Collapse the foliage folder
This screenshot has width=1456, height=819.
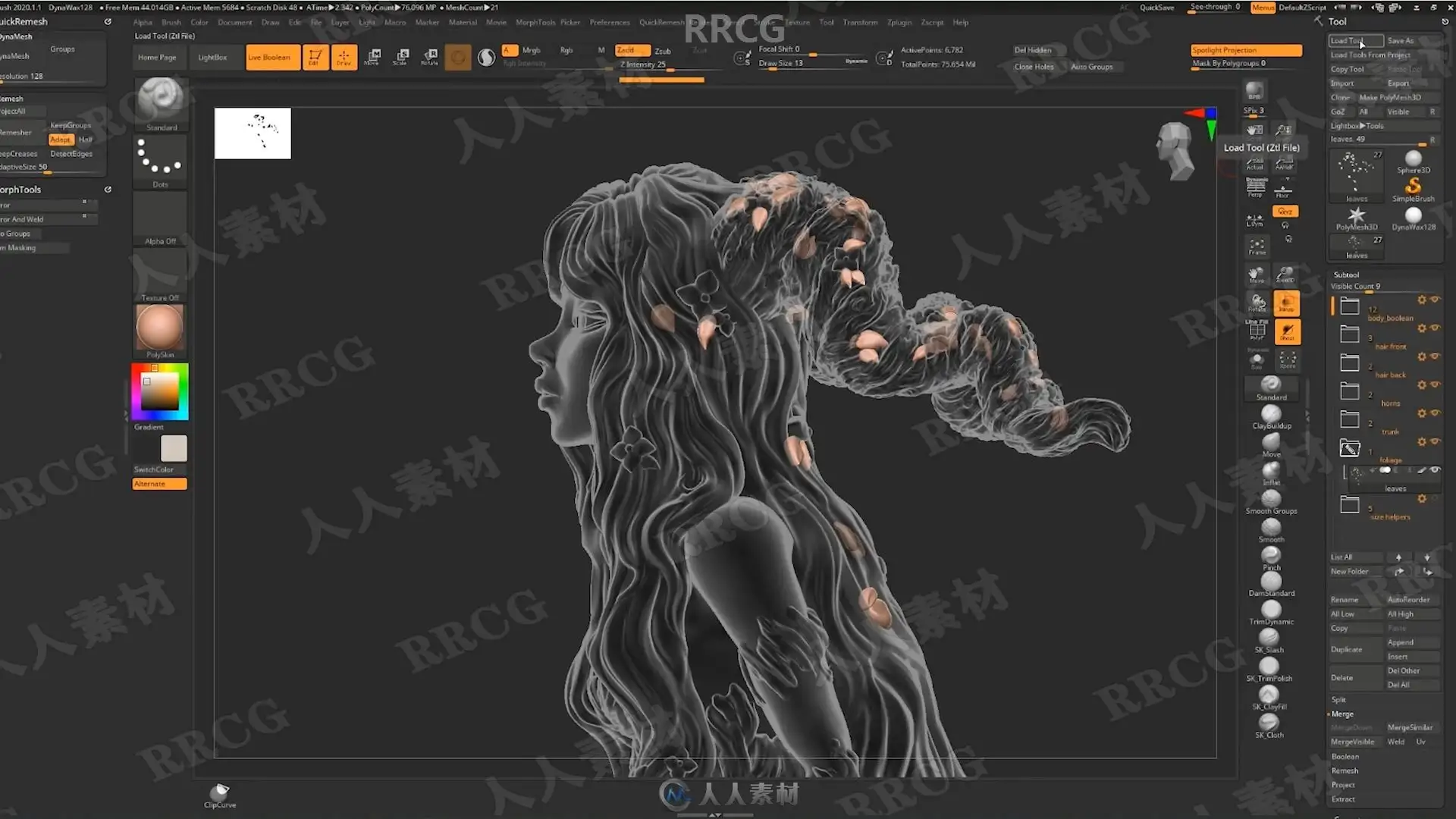[x=1350, y=447]
